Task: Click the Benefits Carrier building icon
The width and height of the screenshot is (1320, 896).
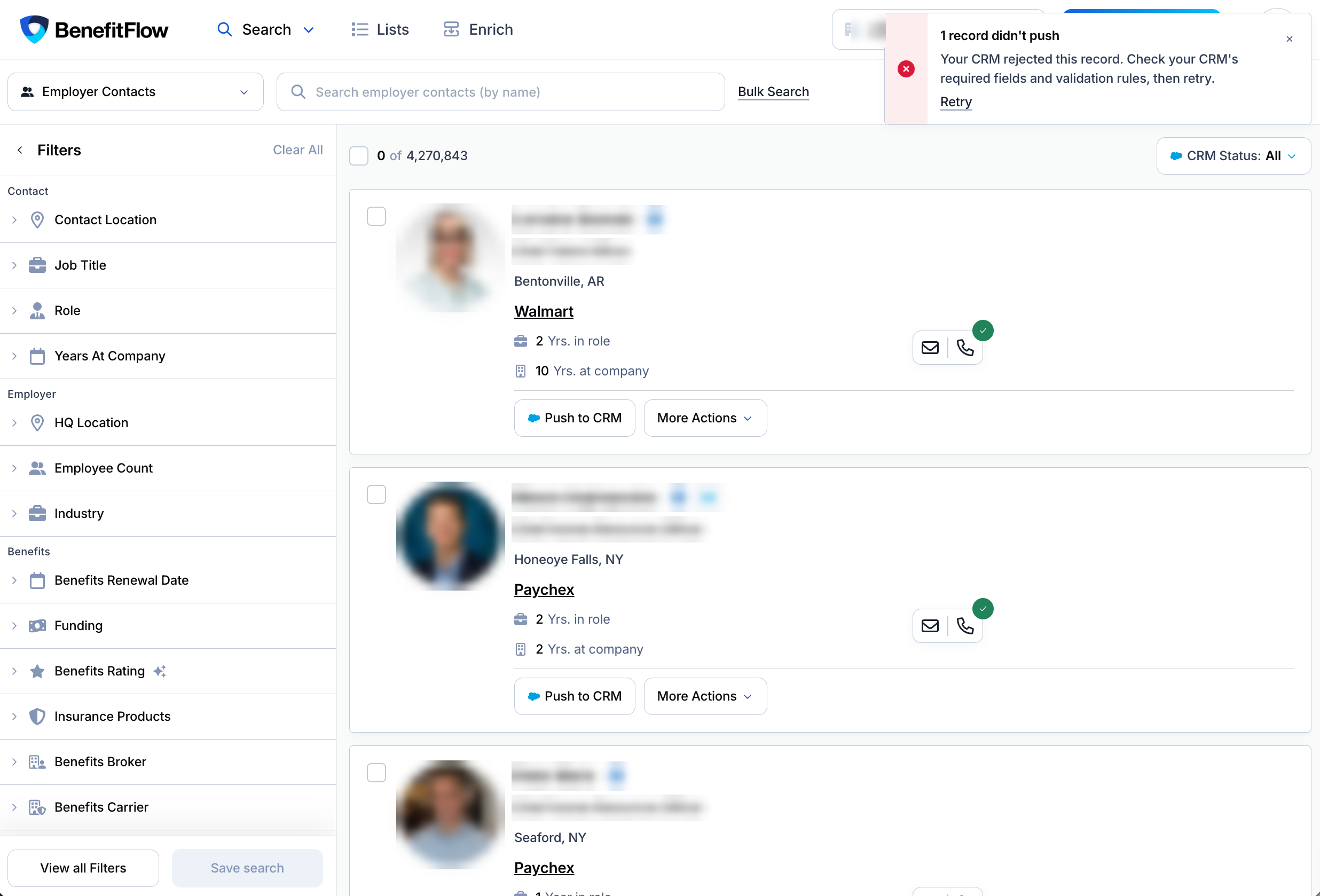Action: (37, 807)
